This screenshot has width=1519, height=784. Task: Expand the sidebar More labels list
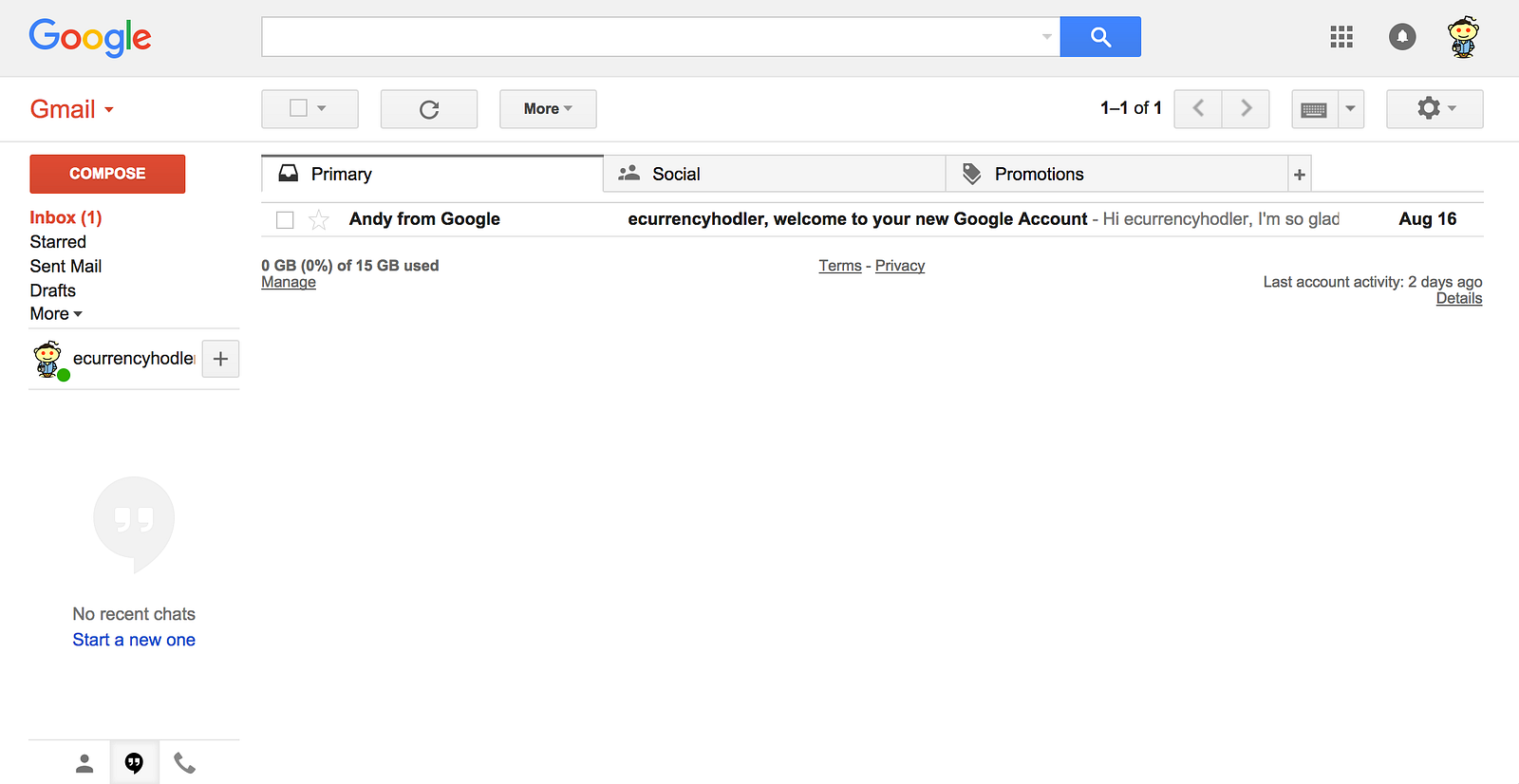pyautogui.click(x=56, y=314)
